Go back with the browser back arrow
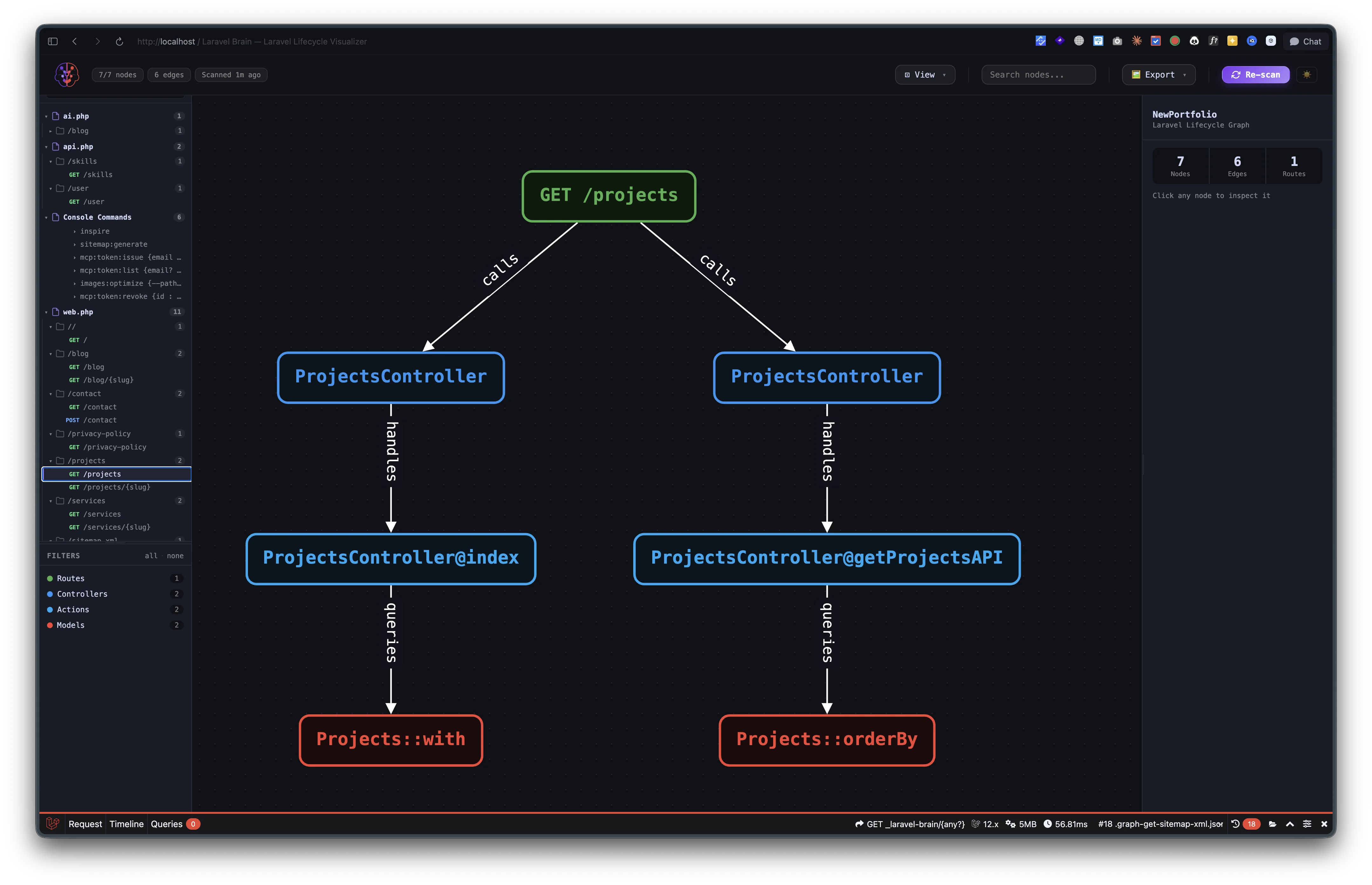The image size is (1372, 885). pyautogui.click(x=75, y=41)
